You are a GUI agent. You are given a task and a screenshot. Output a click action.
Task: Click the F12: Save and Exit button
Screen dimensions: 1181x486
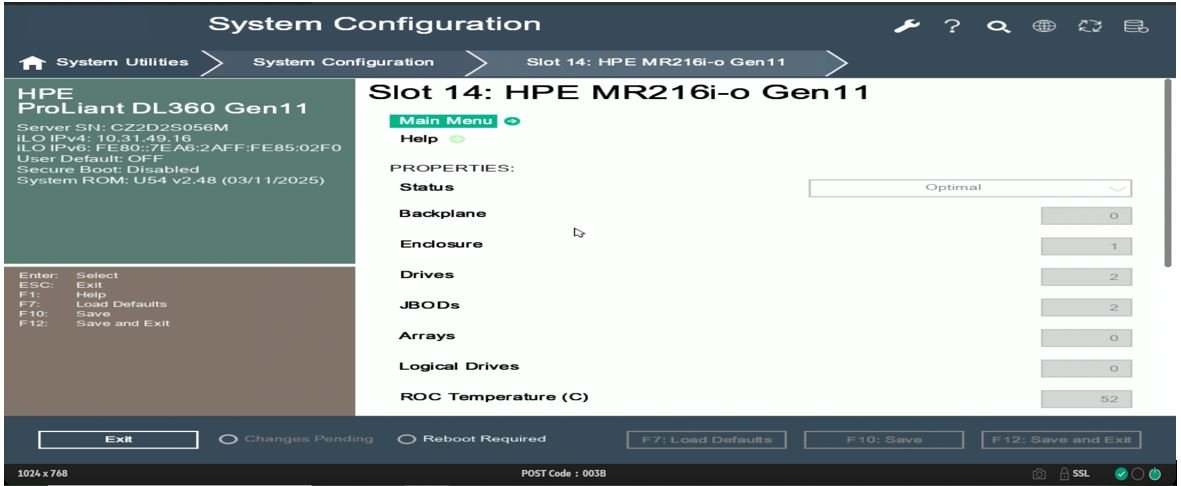(1062, 439)
